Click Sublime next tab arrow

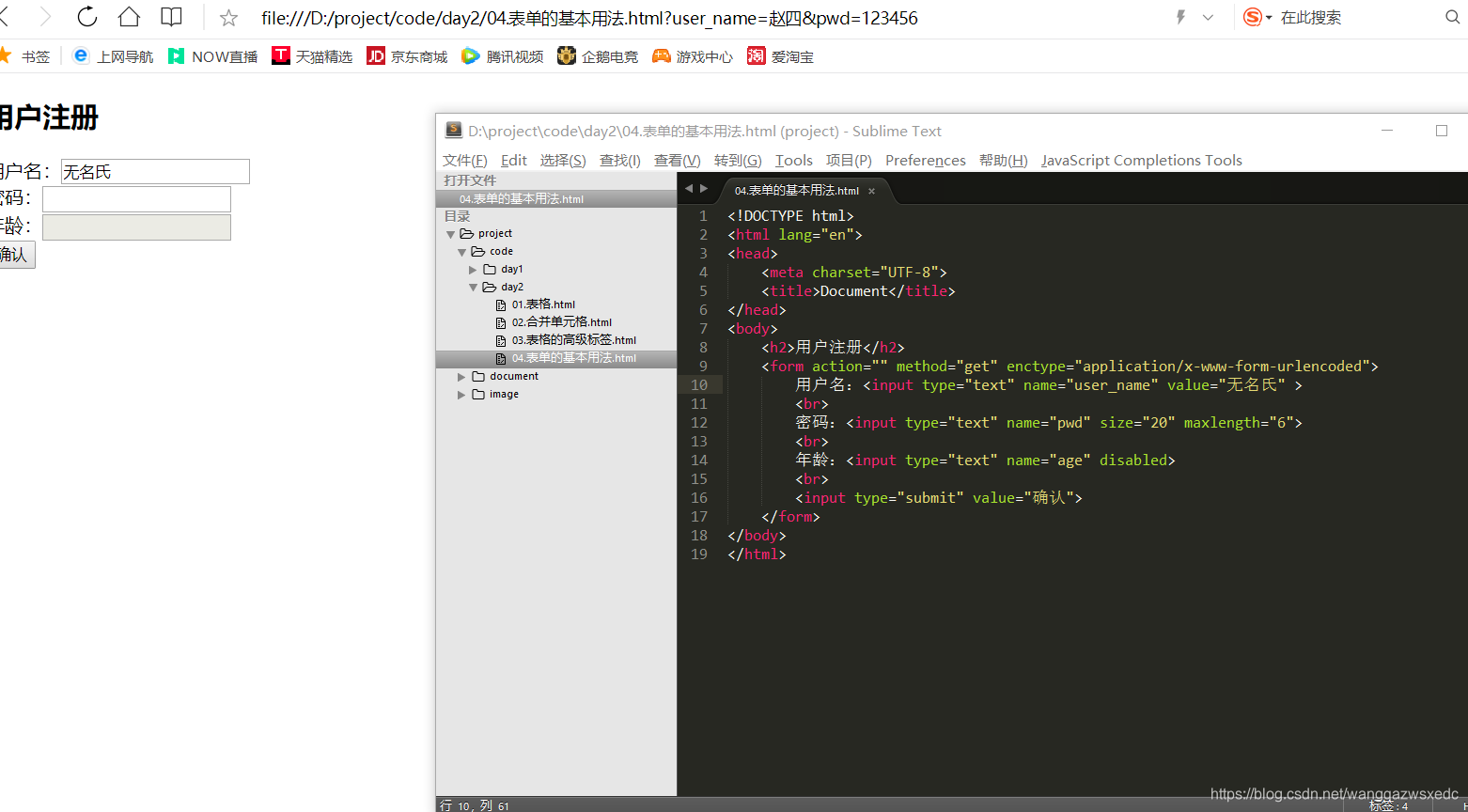pyautogui.click(x=704, y=189)
